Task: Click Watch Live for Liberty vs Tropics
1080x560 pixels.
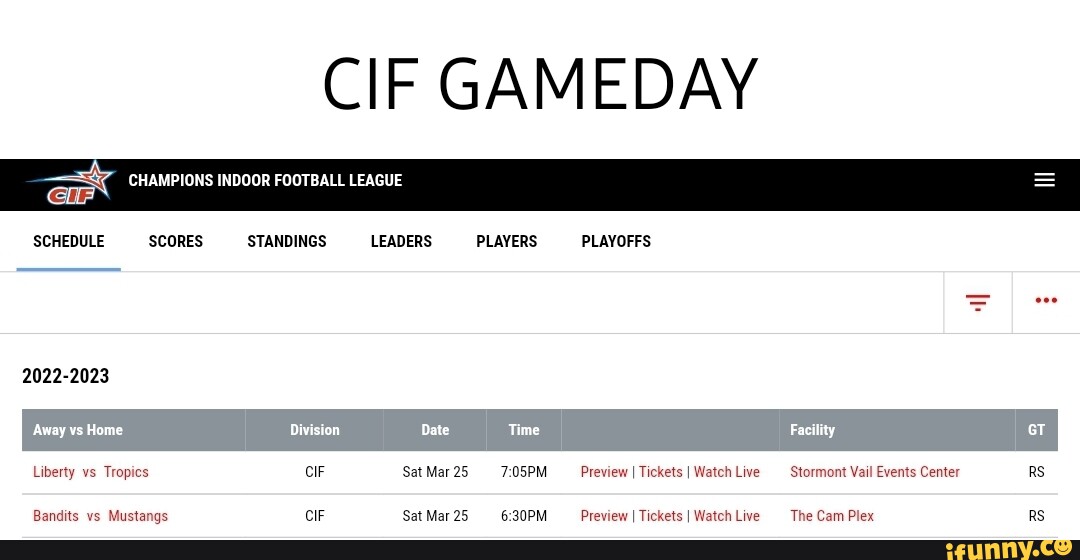Action: pyautogui.click(x=727, y=472)
